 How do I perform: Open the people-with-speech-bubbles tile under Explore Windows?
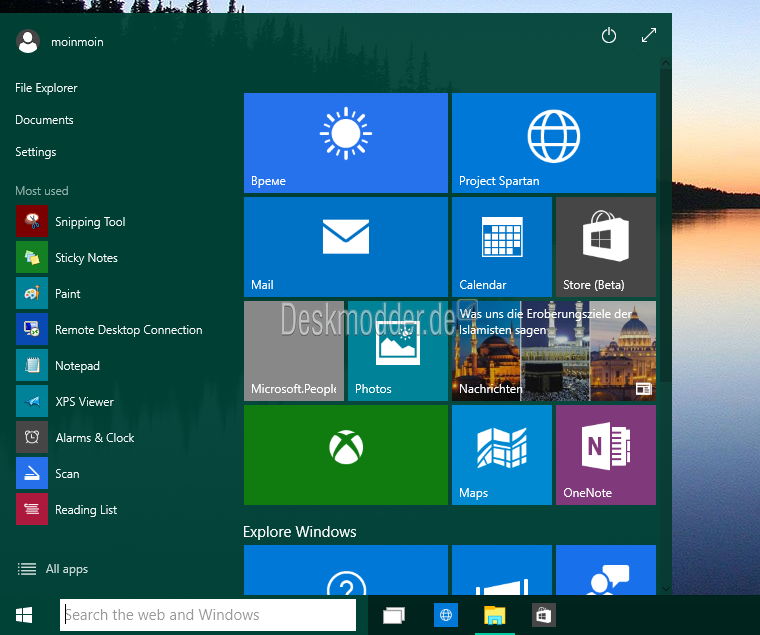pos(606,570)
